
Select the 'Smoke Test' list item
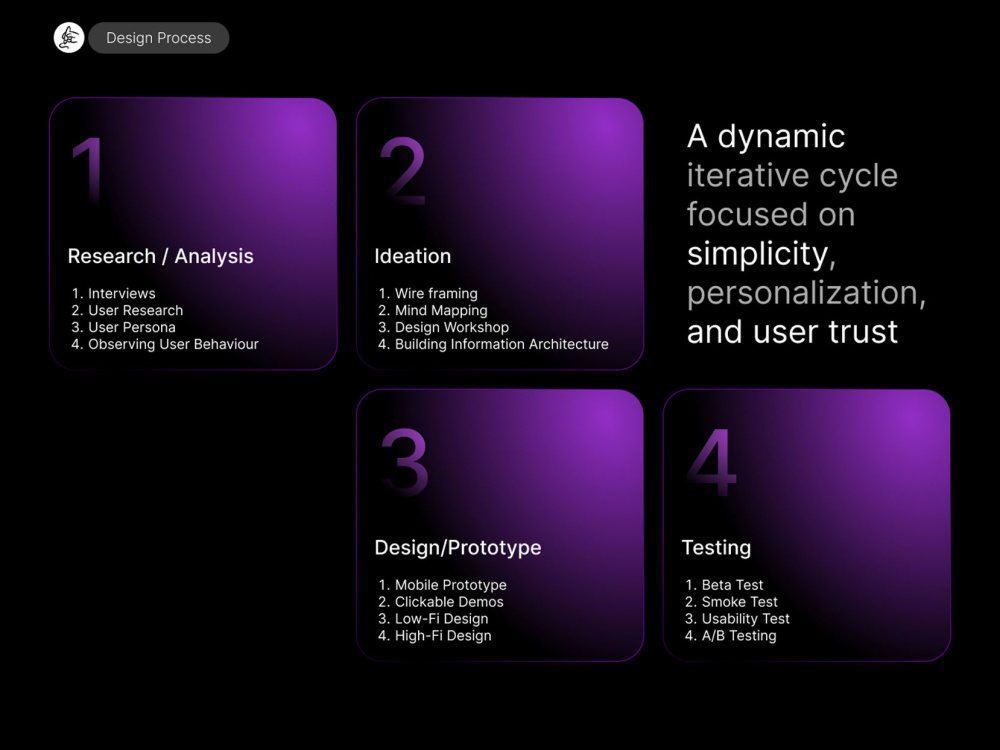(732, 602)
